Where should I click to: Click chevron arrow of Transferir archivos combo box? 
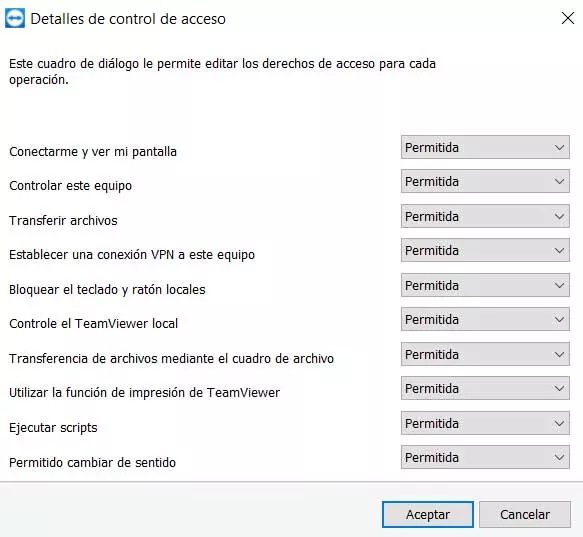coord(559,216)
